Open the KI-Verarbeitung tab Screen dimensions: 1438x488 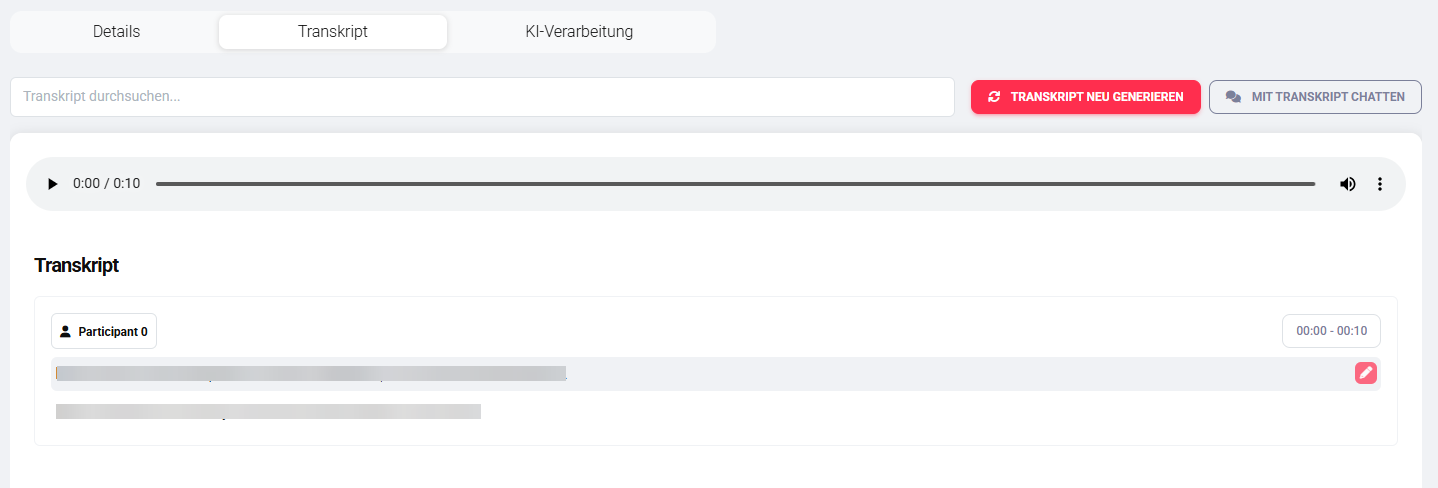(579, 31)
